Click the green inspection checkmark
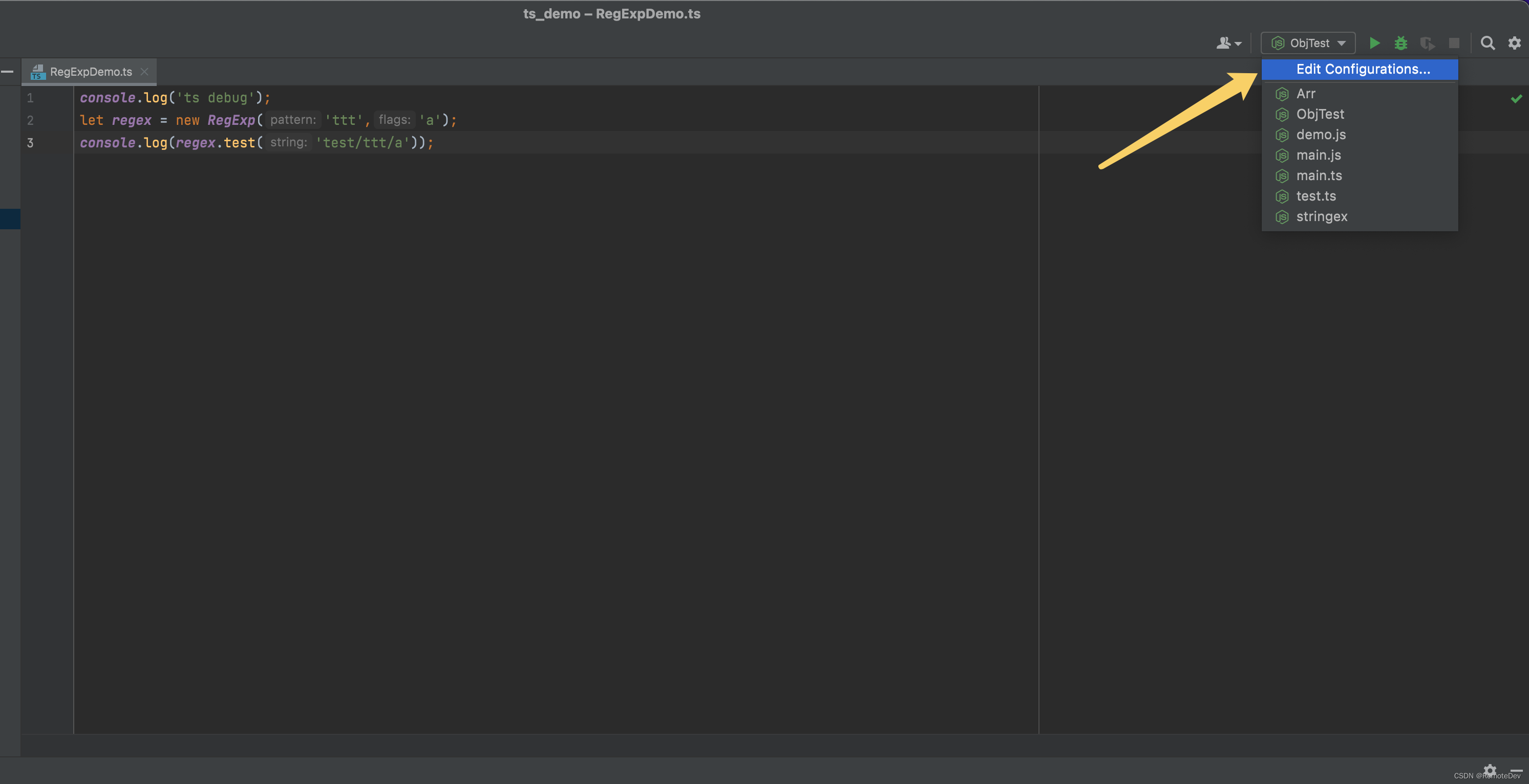This screenshot has width=1529, height=784. click(x=1517, y=98)
